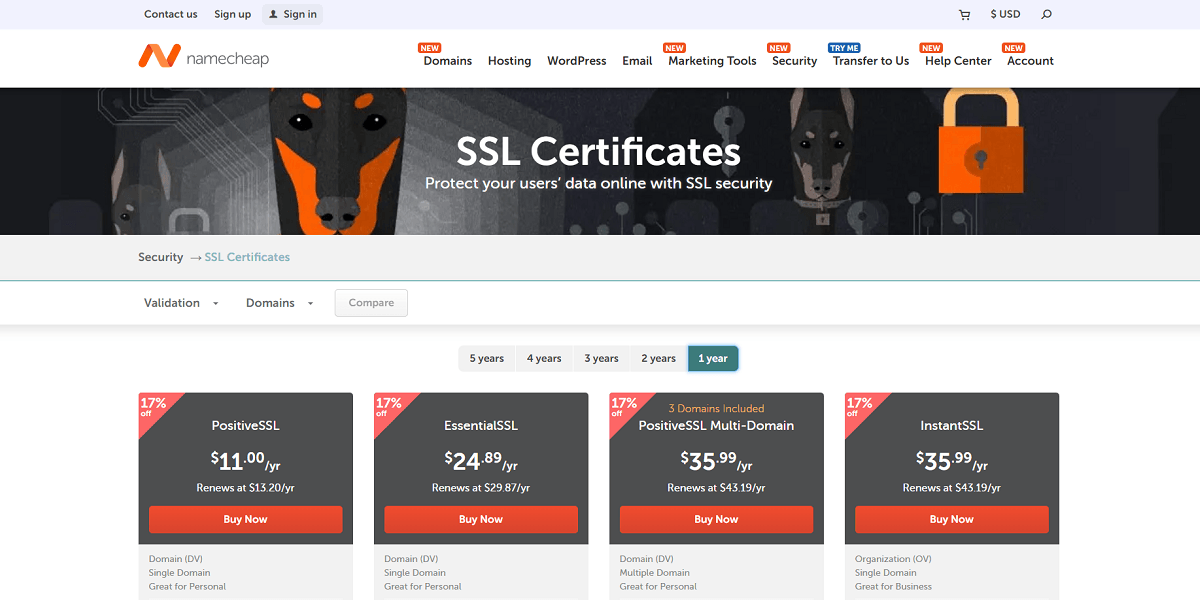Buy Now for InstantSSL
The width and height of the screenshot is (1200, 600).
click(x=952, y=519)
